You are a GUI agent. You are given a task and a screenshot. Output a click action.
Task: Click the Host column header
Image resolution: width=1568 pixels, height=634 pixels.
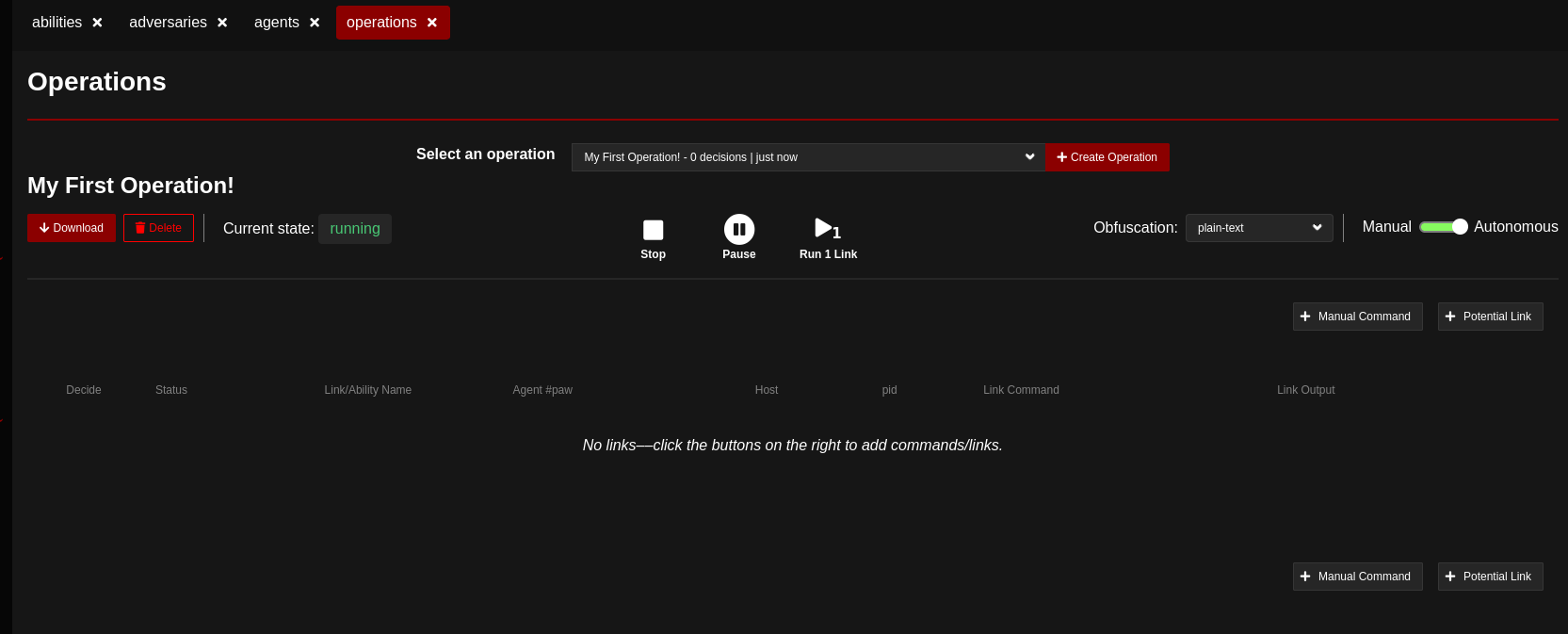tap(767, 390)
